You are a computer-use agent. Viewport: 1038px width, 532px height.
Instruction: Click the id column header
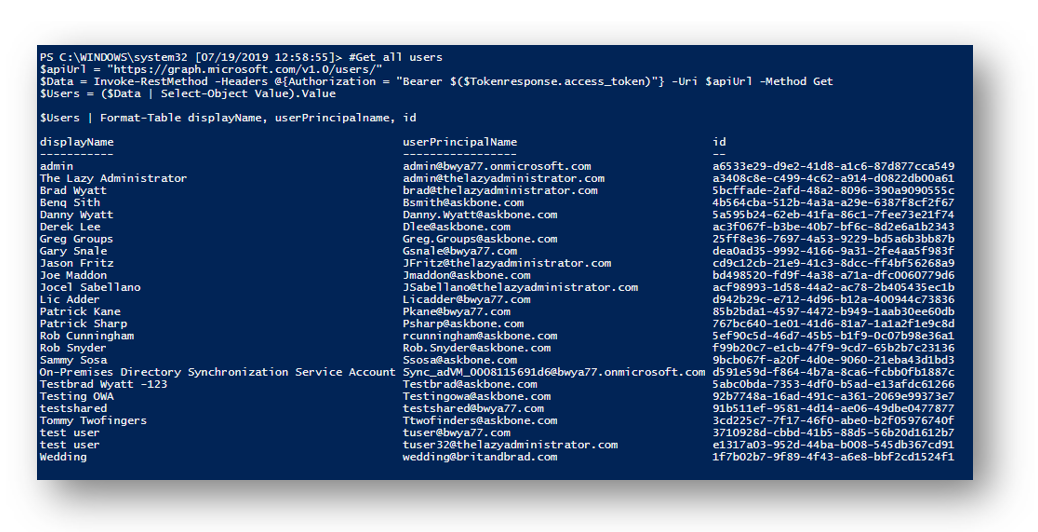720,142
